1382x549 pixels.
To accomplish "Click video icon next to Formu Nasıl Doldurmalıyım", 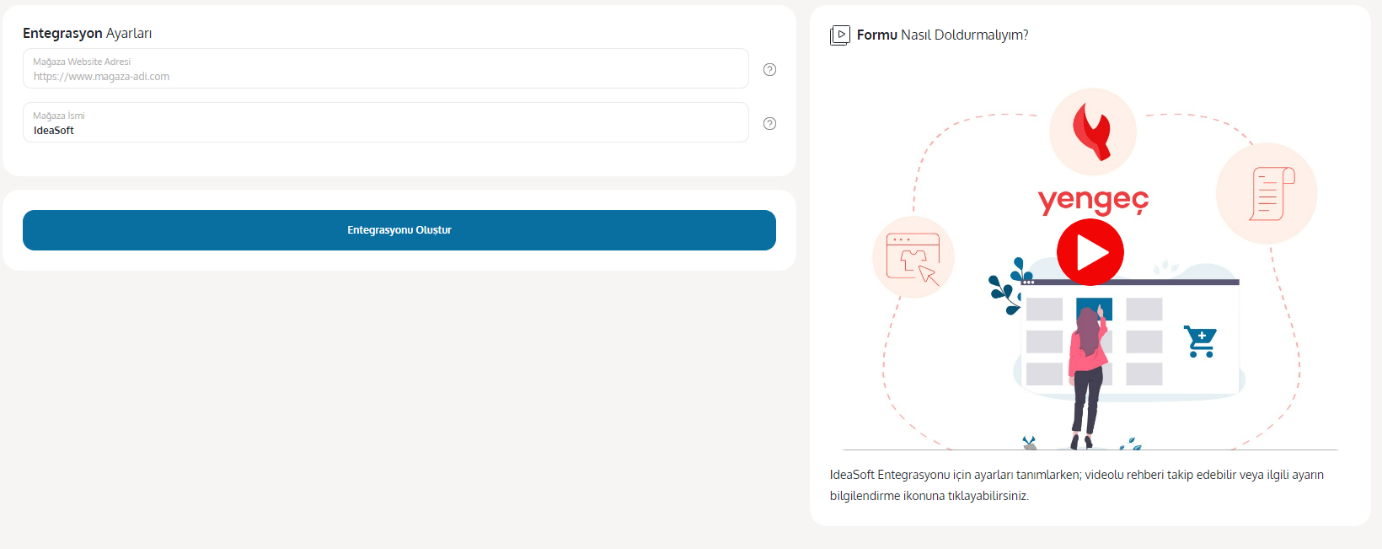I will [840, 35].
